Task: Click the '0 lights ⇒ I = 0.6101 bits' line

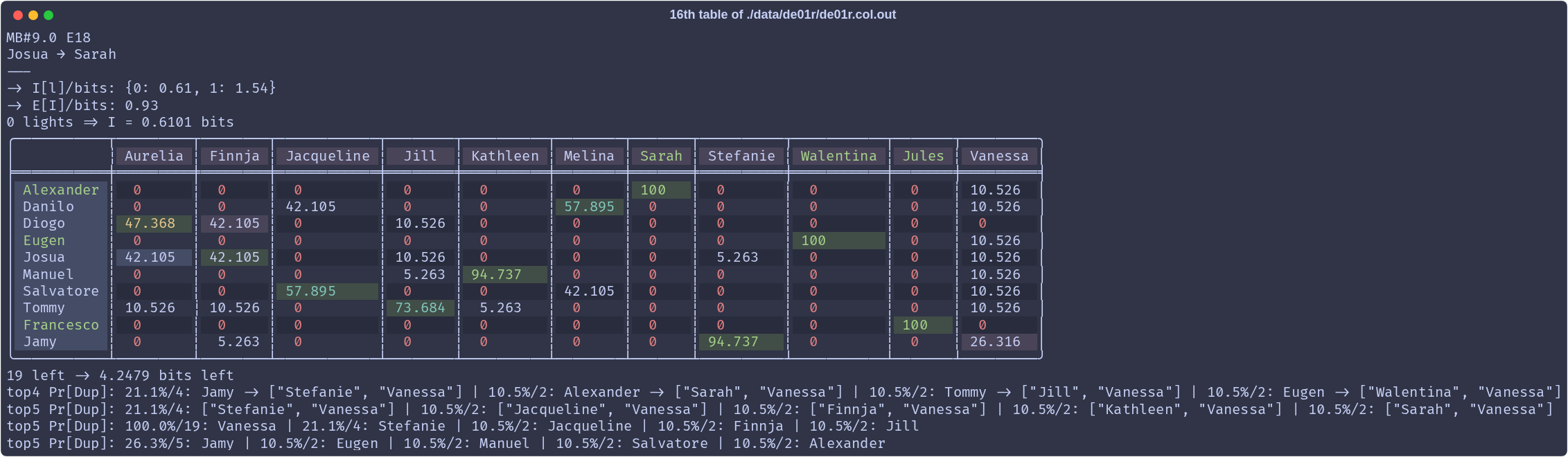Action: click(x=121, y=122)
